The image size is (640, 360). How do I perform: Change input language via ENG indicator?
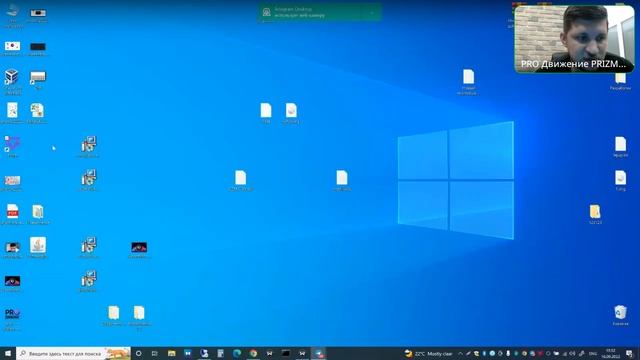click(593, 353)
